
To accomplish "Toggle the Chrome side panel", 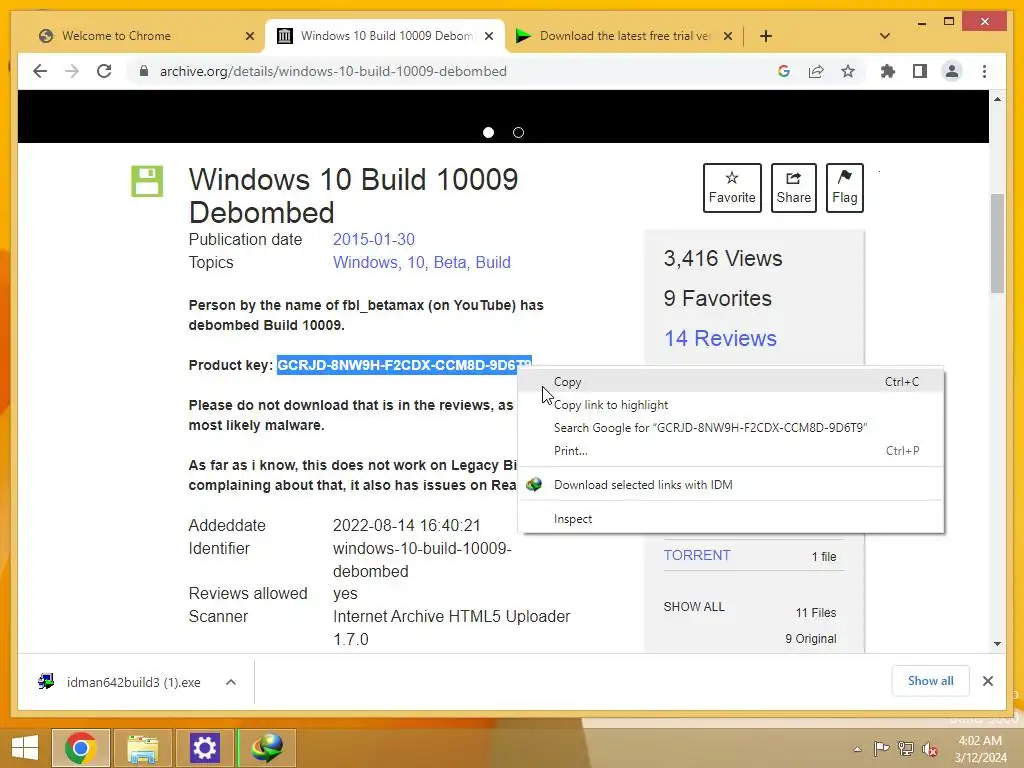I will (x=920, y=71).
